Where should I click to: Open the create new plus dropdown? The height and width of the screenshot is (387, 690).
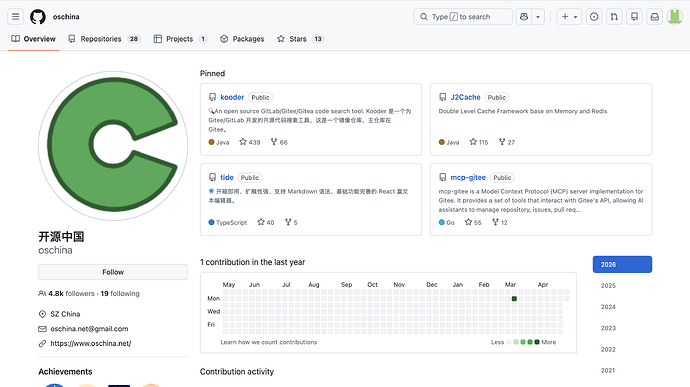pos(569,17)
